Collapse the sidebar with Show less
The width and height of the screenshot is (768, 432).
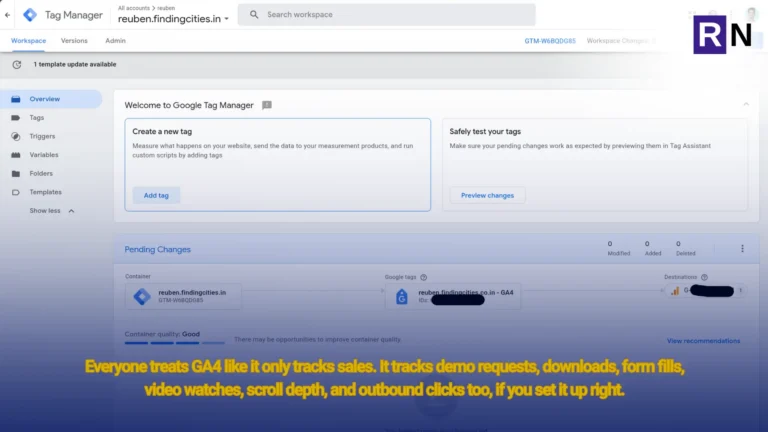51,211
